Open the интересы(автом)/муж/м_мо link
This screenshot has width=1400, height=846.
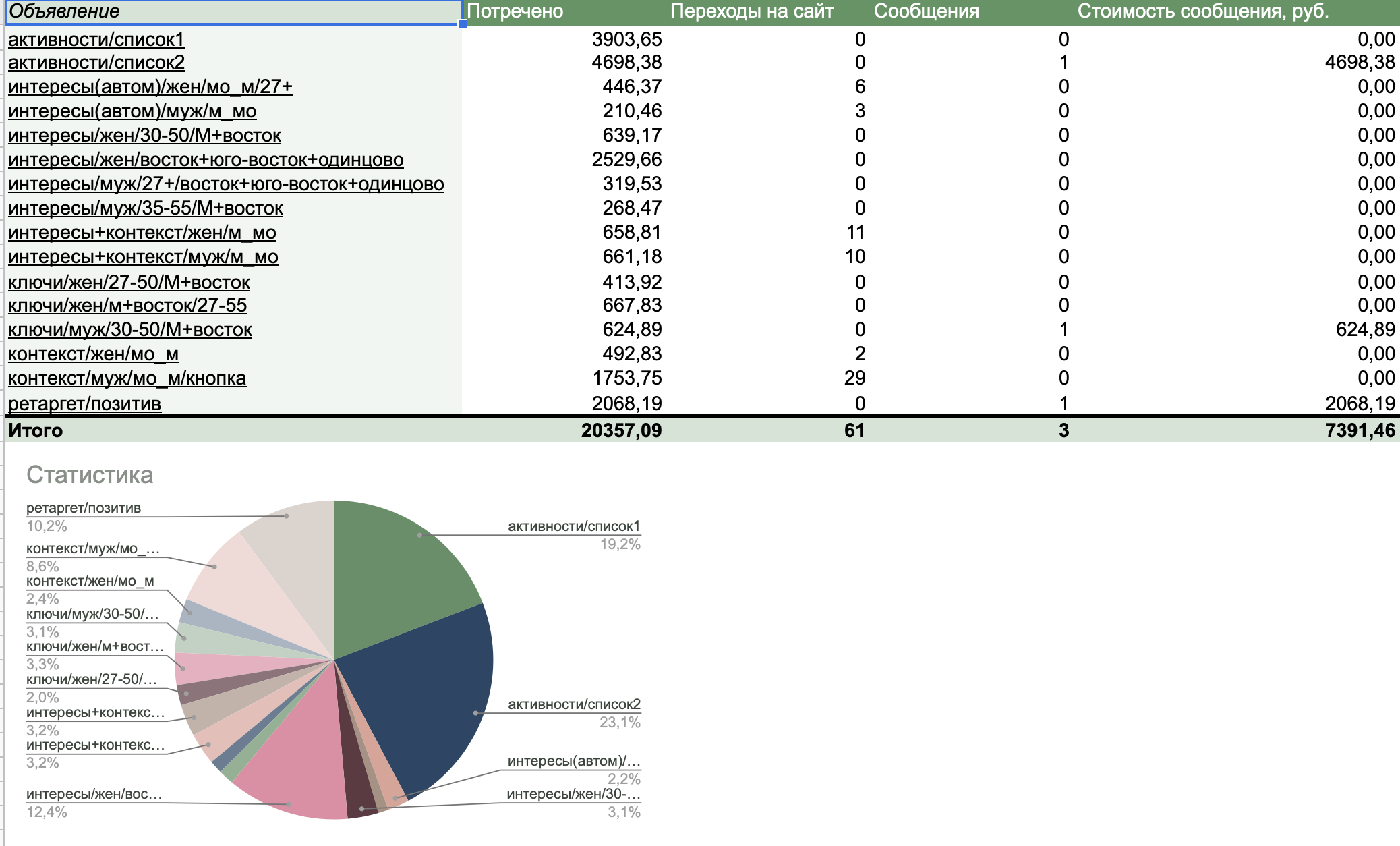pos(132,111)
